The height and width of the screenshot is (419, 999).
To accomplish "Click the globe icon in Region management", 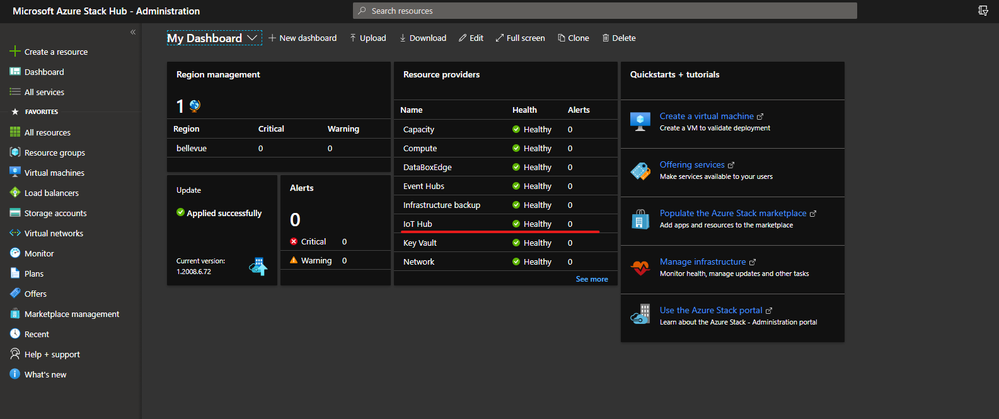I will [x=195, y=106].
